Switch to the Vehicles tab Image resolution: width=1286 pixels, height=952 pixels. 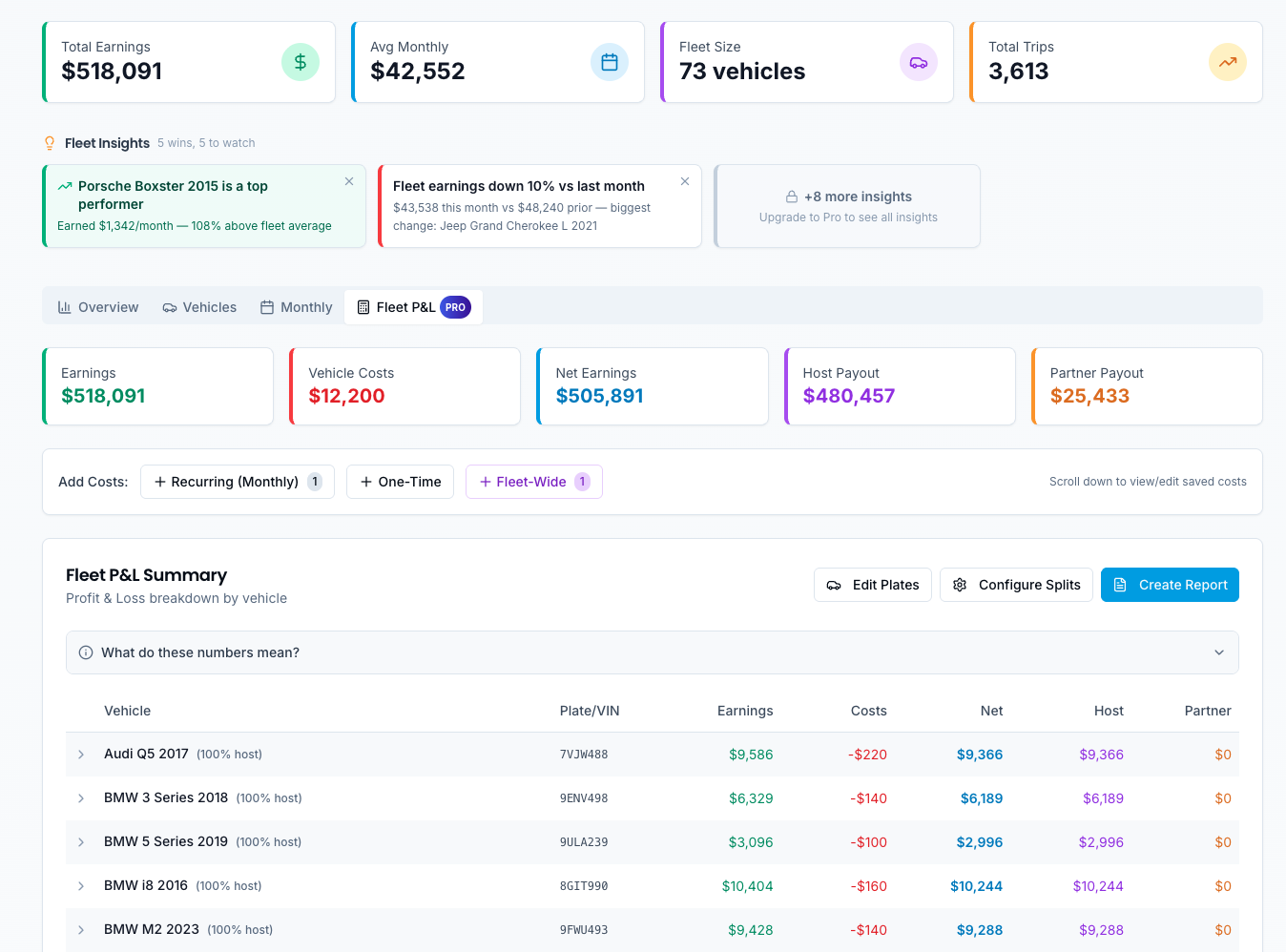click(x=199, y=307)
